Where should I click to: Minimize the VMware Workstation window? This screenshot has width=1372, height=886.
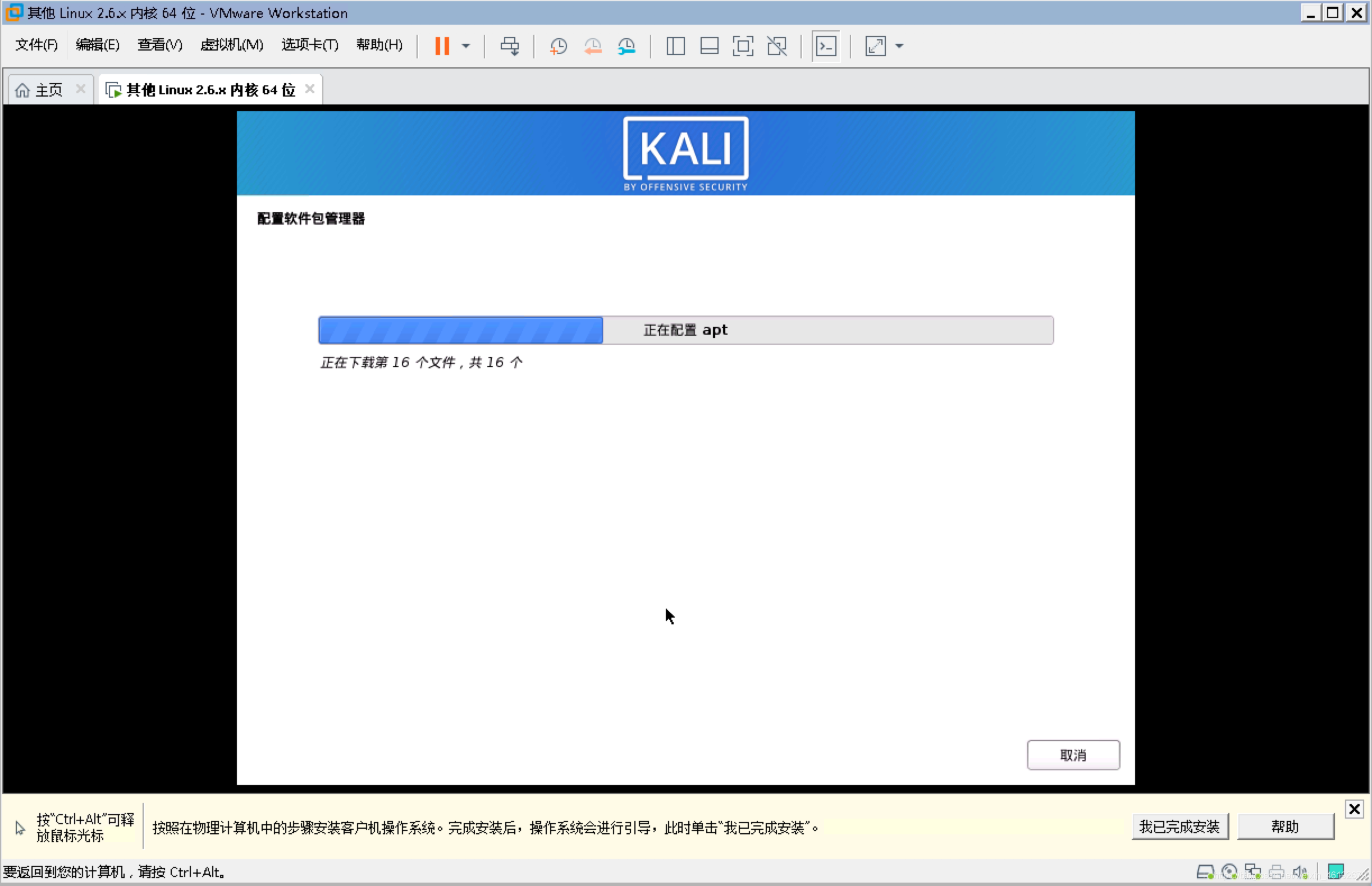(x=1310, y=13)
